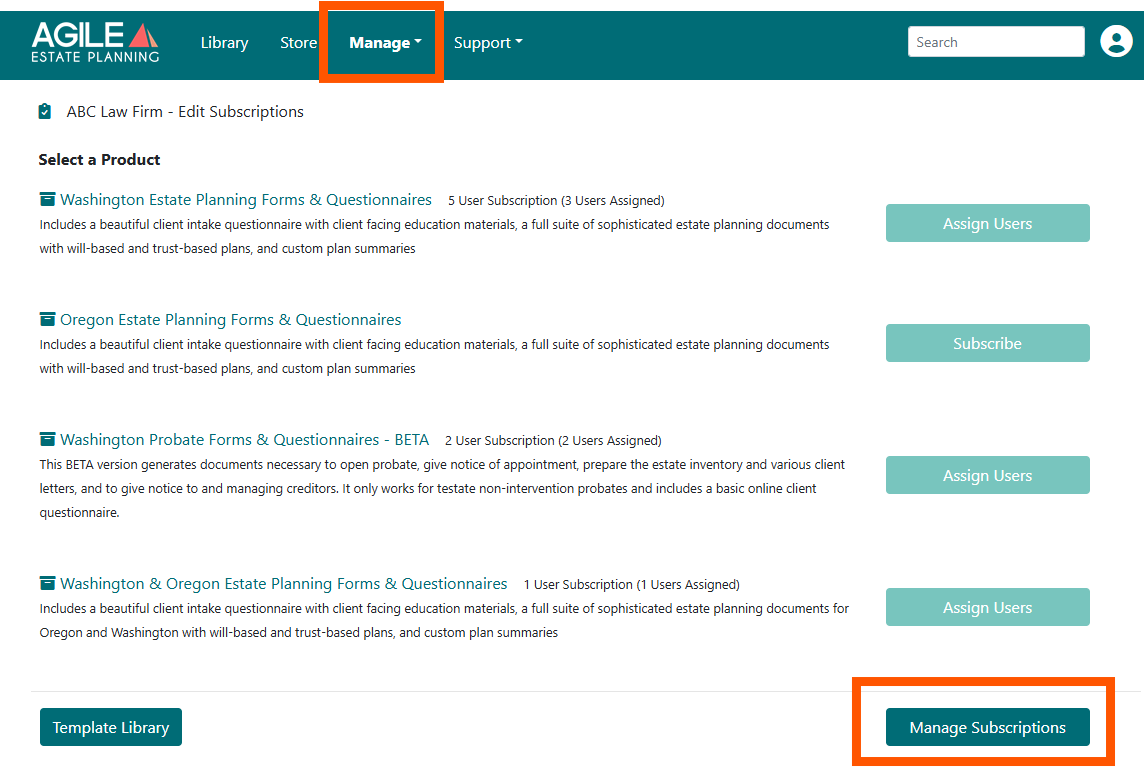1144x780 pixels.
Task: Click the '5 User Subscription (3 Users Assigned)' text
Action: click(556, 201)
